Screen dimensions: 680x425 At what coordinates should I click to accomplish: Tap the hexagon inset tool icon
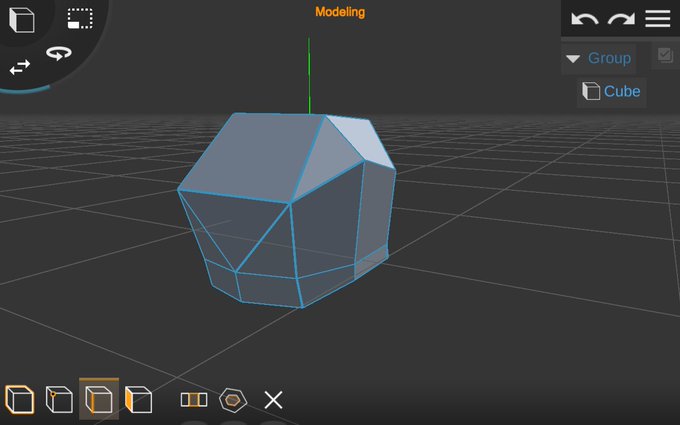233,399
